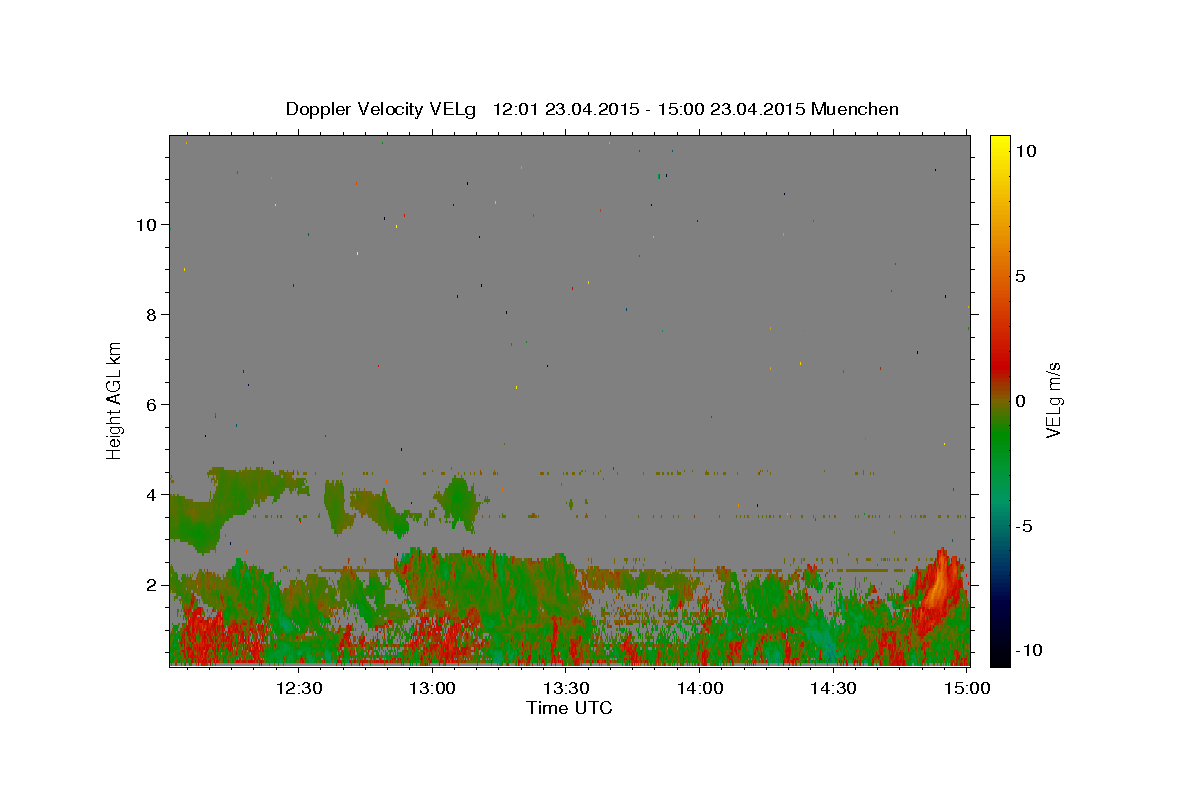Click the colorbar tick label 0
The width and height of the screenshot is (1200, 800).
pos(1020,401)
